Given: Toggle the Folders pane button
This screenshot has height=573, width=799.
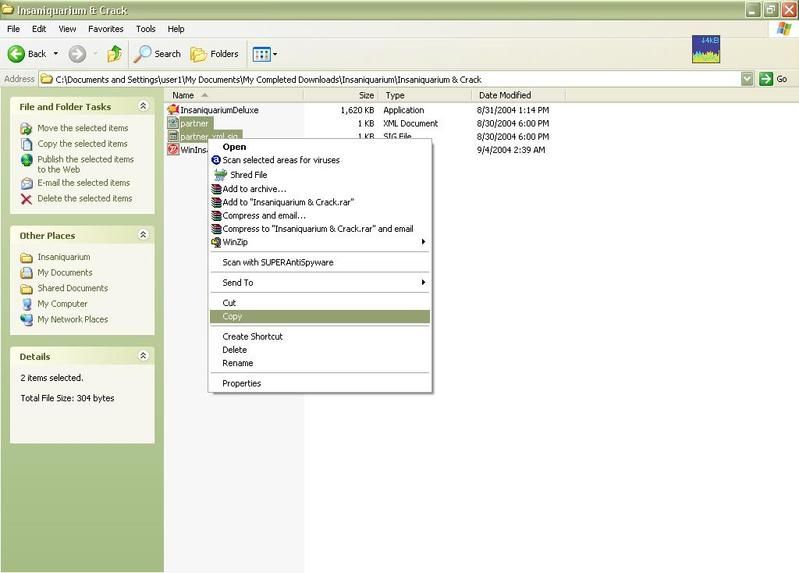Looking at the screenshot, I should 215,54.
